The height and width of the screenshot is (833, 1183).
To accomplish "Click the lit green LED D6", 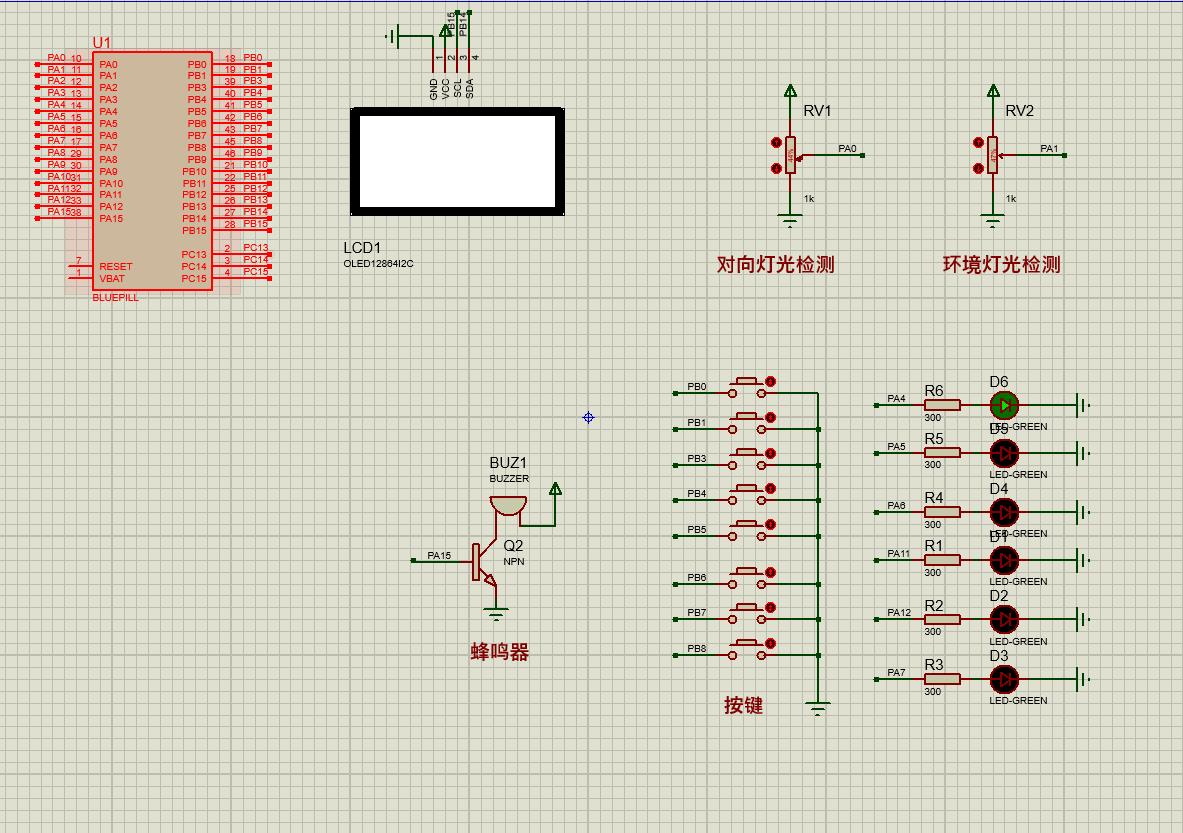I will pyautogui.click(x=1004, y=405).
